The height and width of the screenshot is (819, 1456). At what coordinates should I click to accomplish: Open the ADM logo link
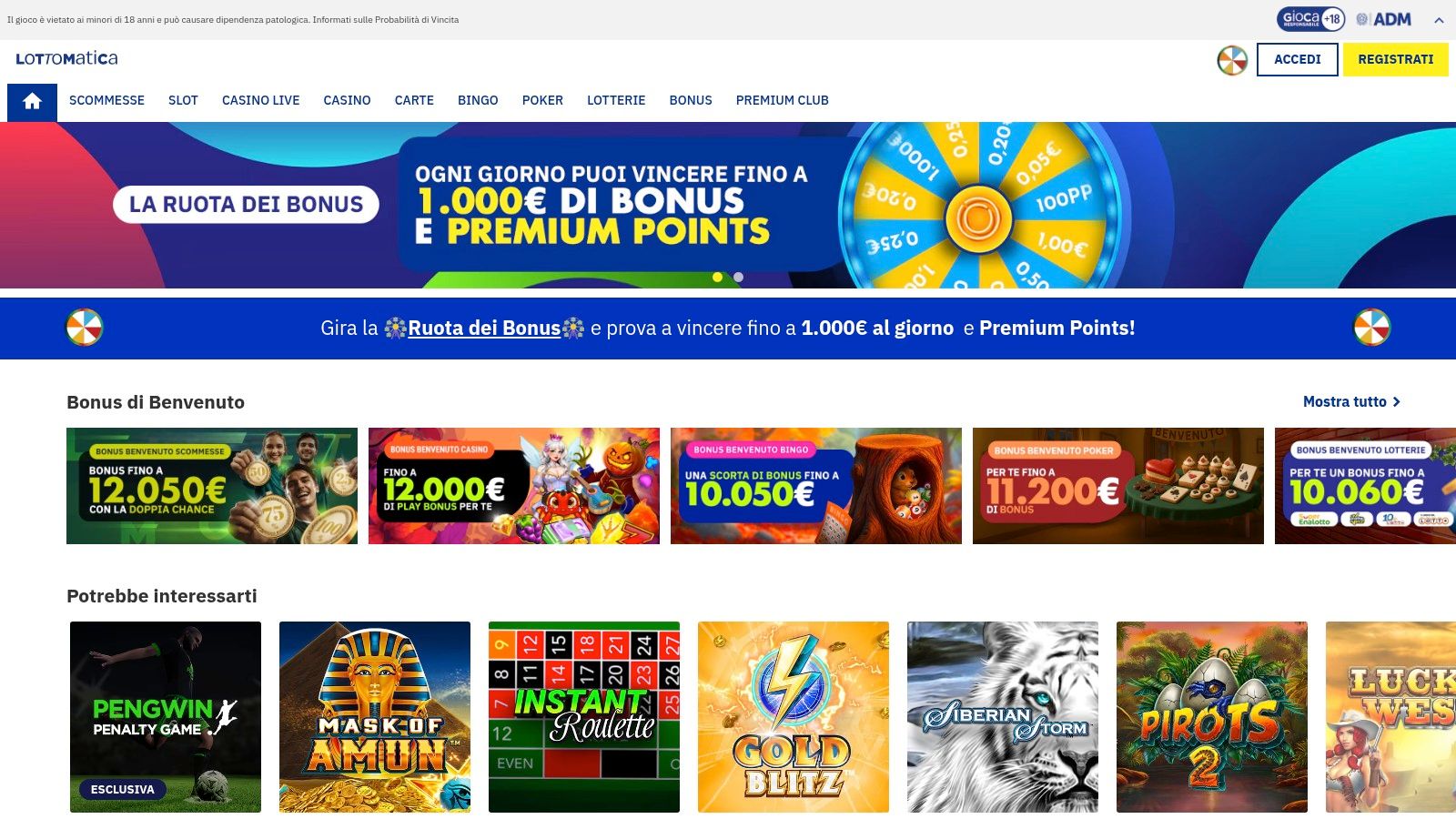point(1384,19)
